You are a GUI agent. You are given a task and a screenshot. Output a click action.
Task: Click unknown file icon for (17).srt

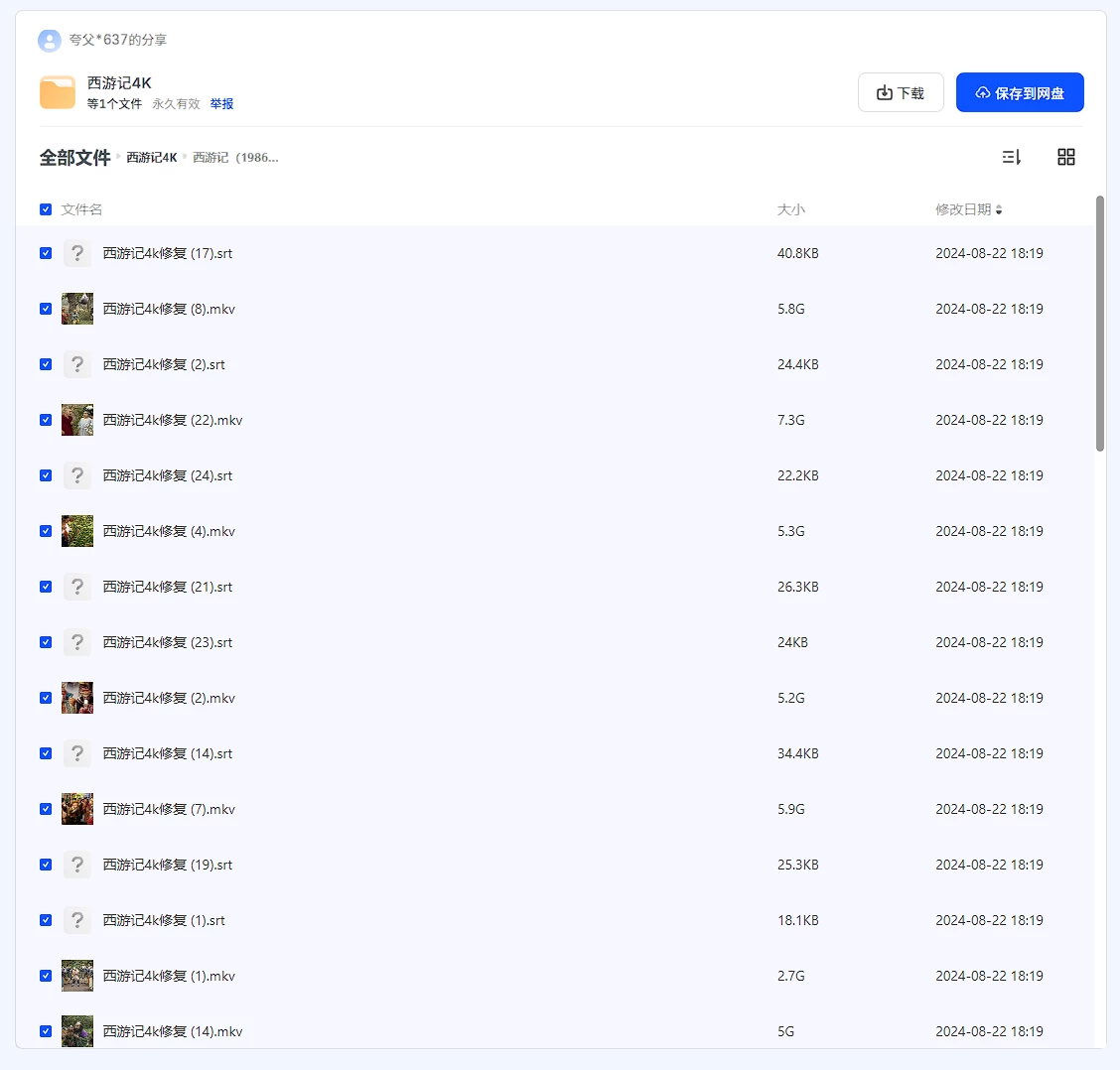point(77,253)
